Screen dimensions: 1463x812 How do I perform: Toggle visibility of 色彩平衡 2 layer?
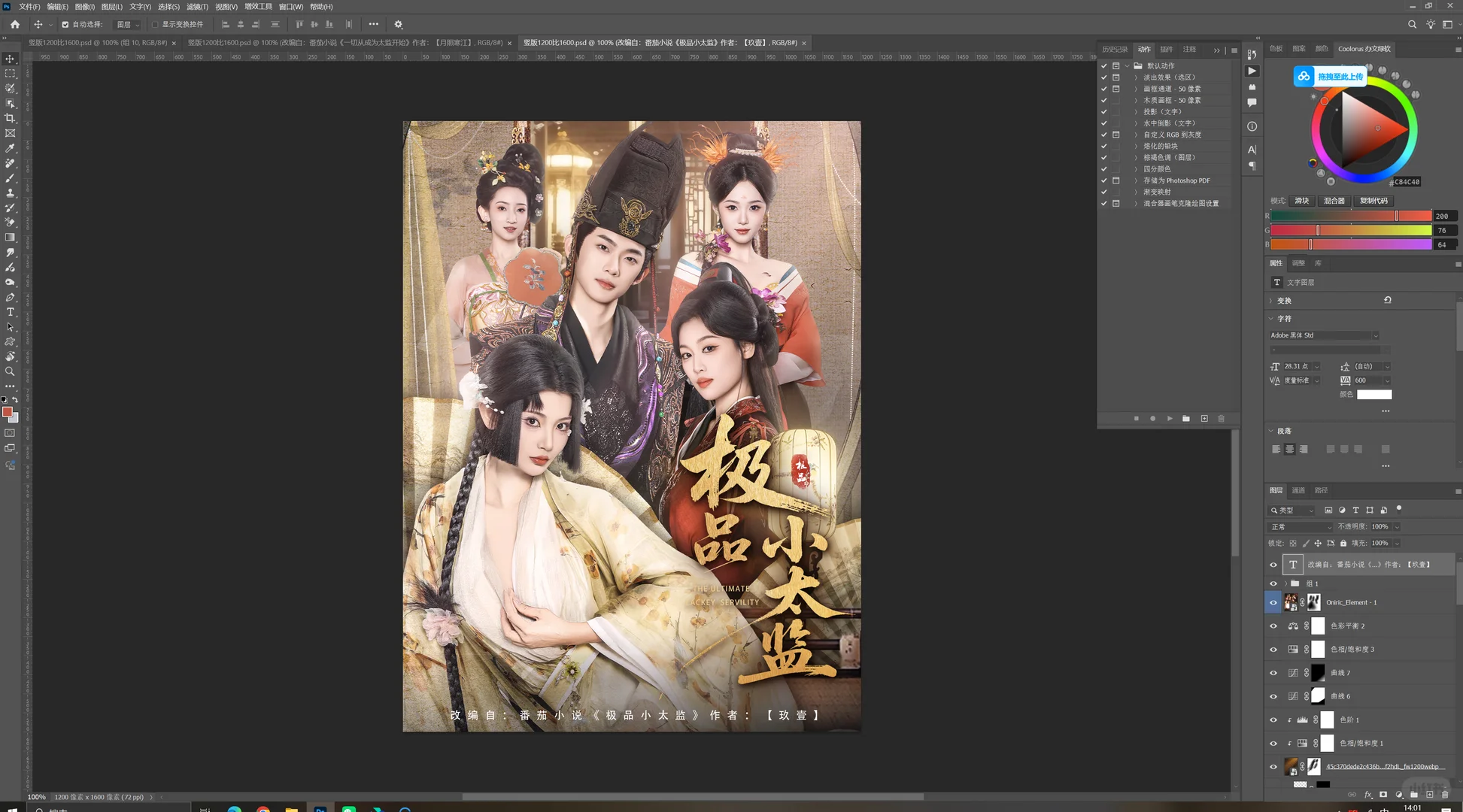pyautogui.click(x=1273, y=626)
